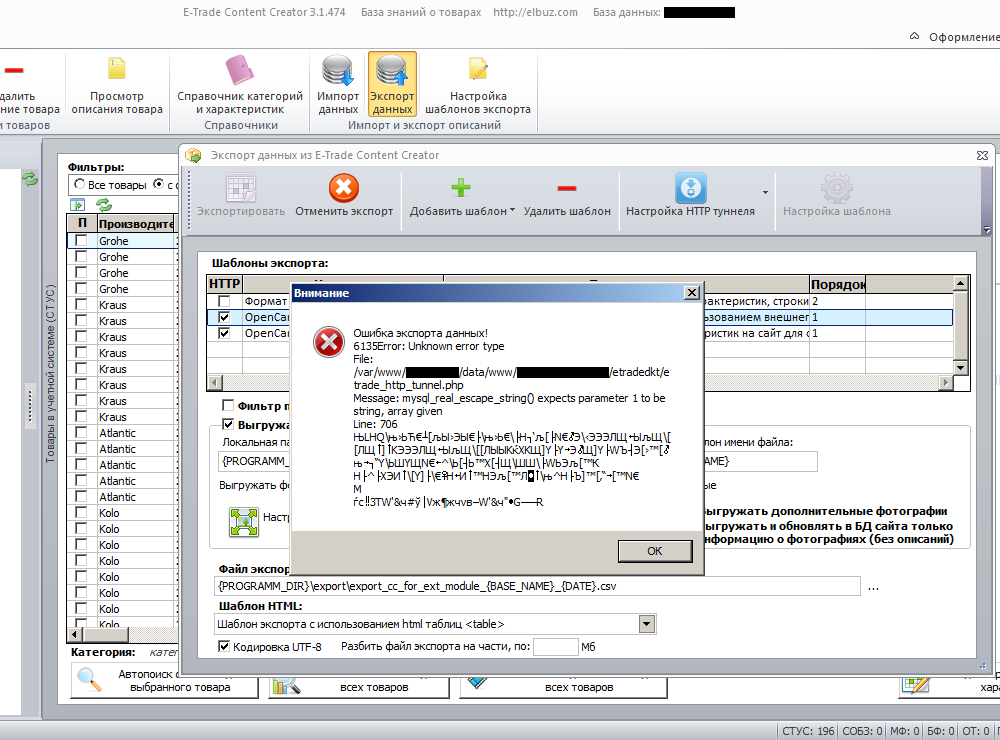This screenshot has height=740, width=1000.
Task: Open HTTP tunnel settings icon
Action: (691, 188)
